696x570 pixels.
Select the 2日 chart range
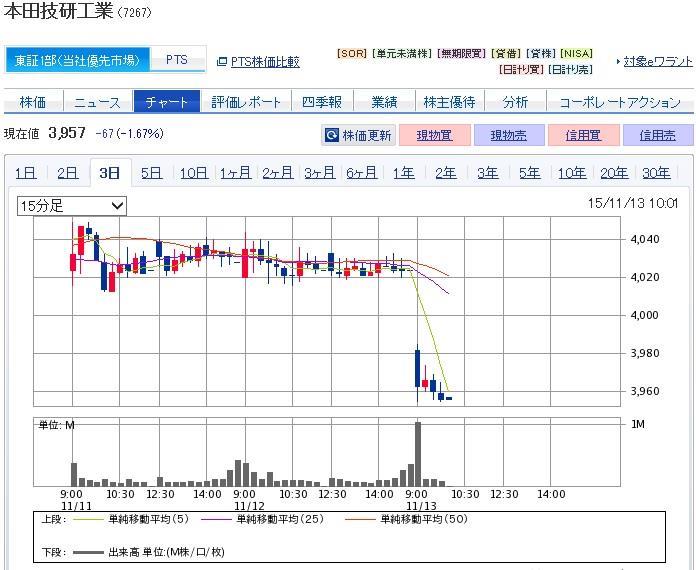(67, 172)
